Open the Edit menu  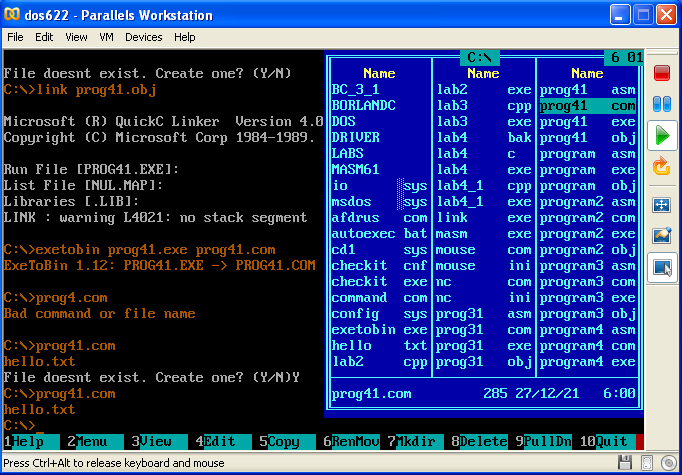click(x=44, y=37)
